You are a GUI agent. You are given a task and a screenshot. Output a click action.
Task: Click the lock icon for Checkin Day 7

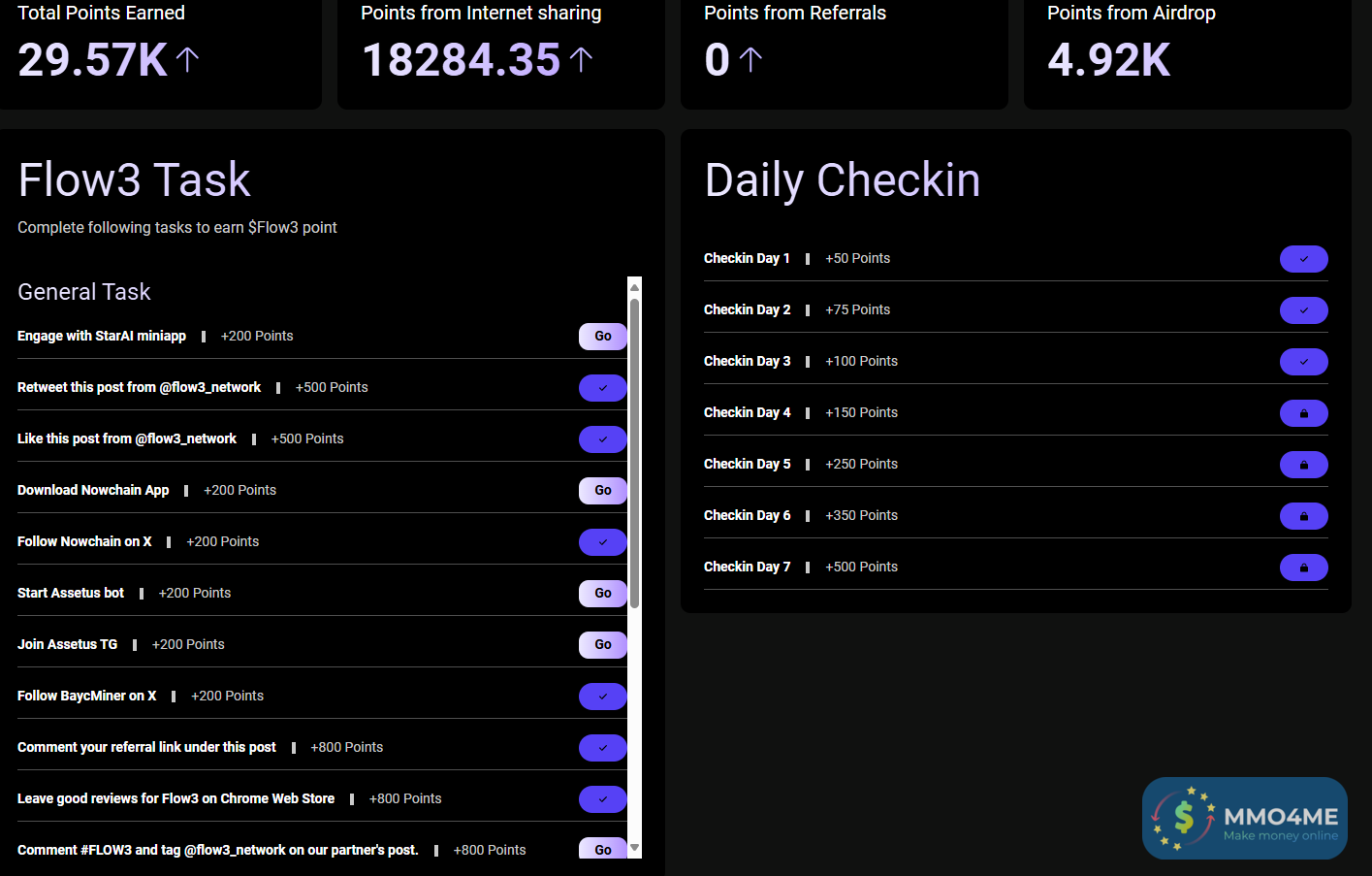click(1303, 568)
